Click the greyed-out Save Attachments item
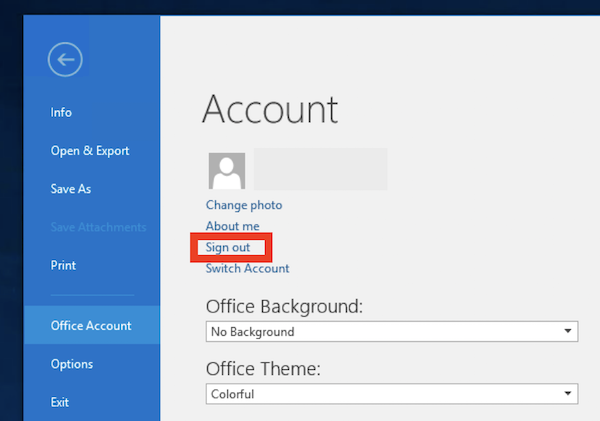The image size is (600, 421). (98, 227)
